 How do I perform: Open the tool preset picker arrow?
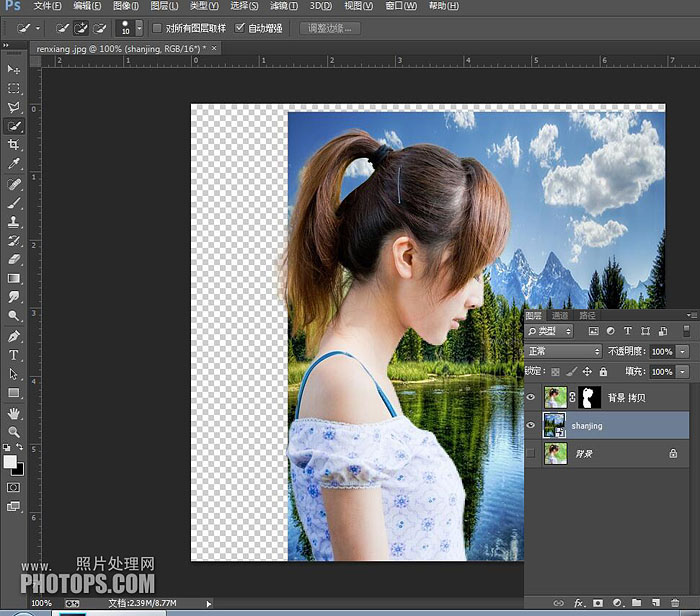(38, 29)
